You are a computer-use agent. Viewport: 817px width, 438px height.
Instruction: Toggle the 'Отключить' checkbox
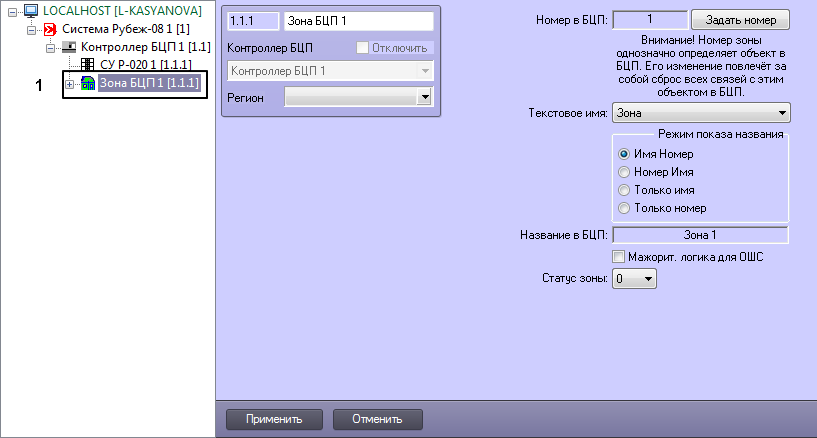(362, 48)
